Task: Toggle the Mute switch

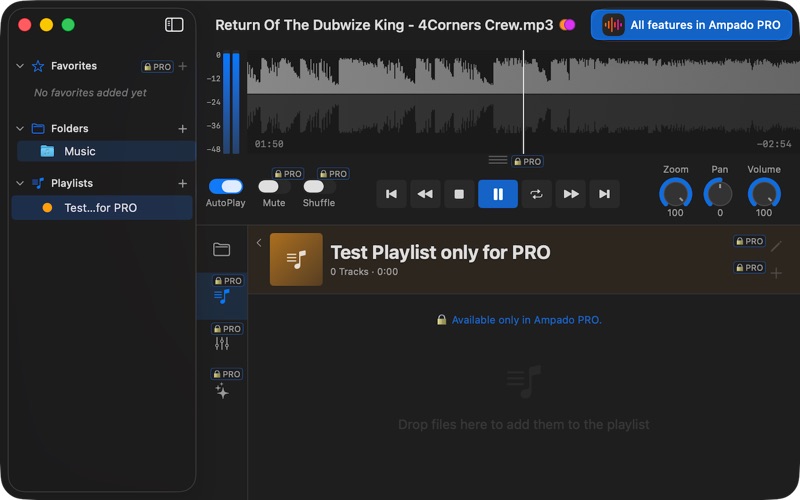Action: tap(274, 187)
